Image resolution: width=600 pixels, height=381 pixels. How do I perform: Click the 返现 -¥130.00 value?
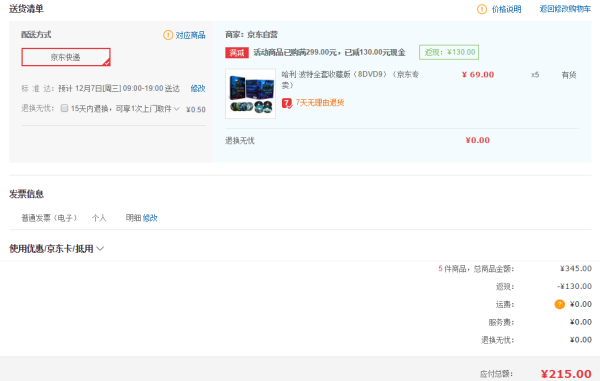click(574, 286)
